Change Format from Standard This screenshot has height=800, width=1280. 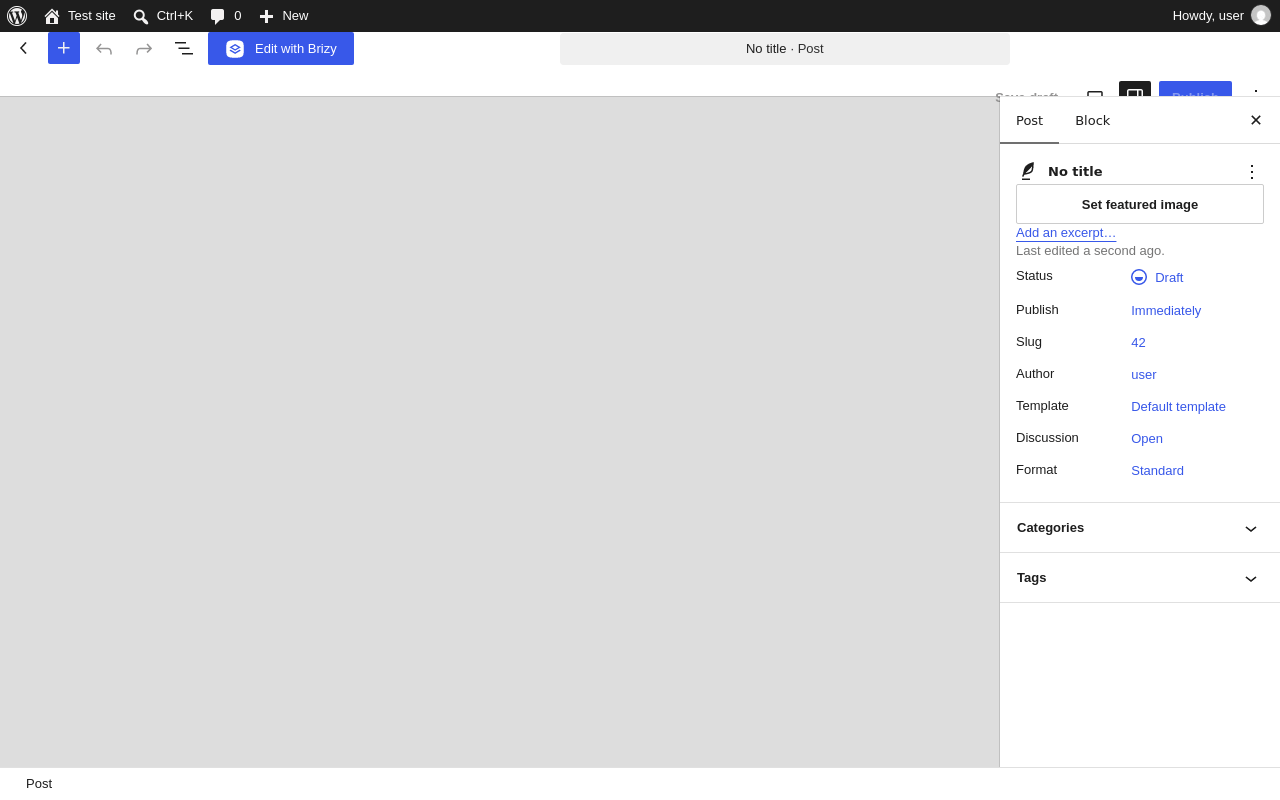(x=1157, y=470)
